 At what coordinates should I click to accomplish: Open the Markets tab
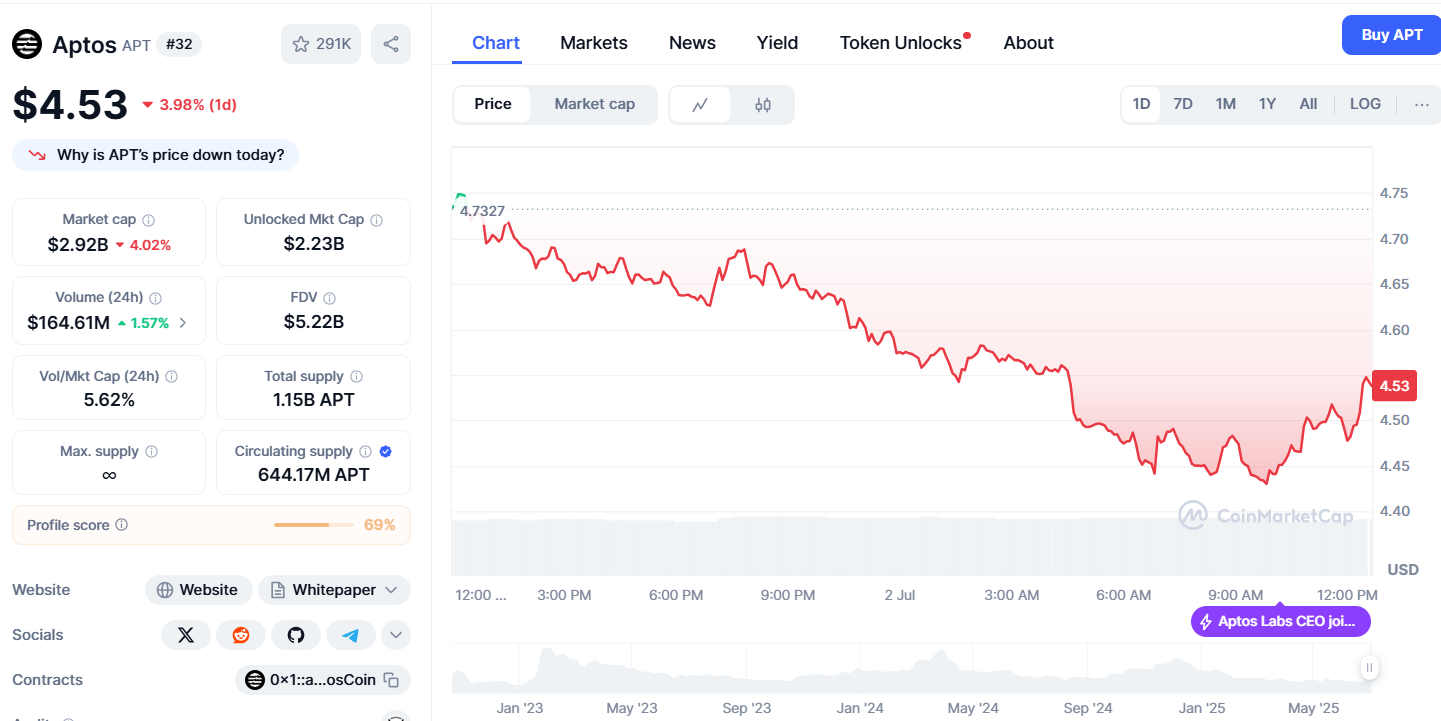[594, 43]
